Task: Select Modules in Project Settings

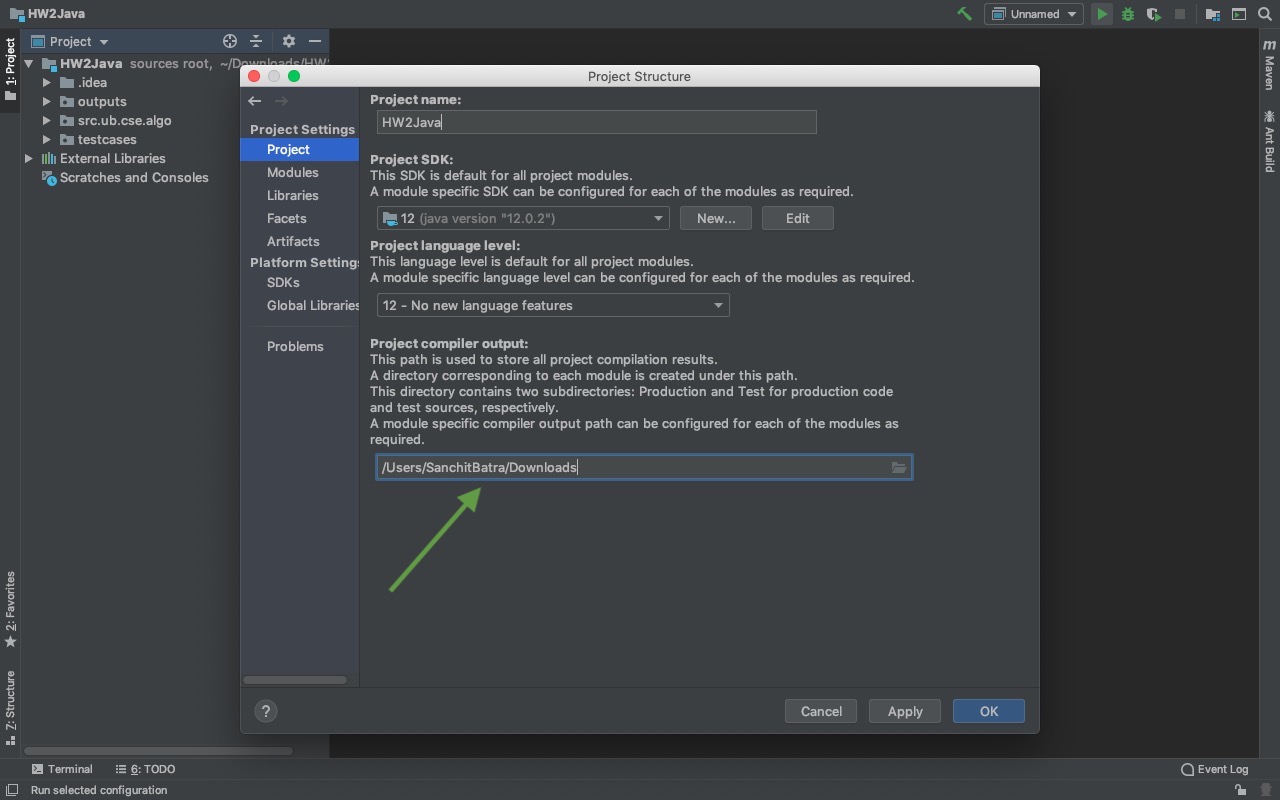Action: [292, 172]
